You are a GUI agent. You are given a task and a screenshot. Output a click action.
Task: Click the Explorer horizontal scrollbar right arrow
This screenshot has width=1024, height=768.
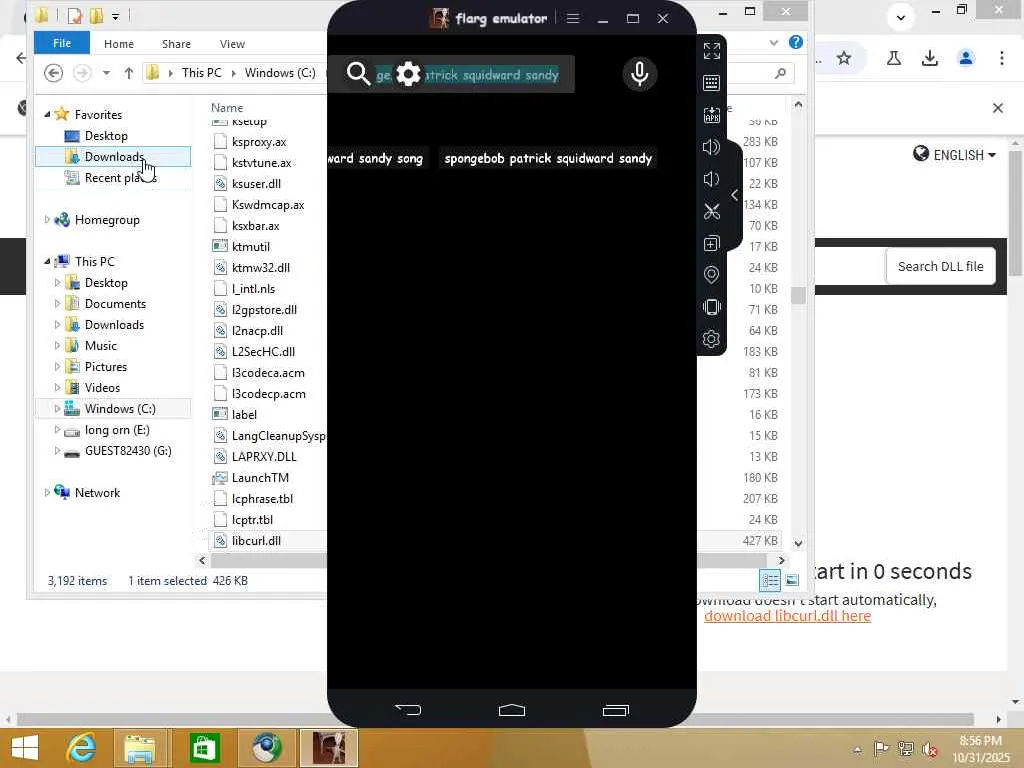pyautogui.click(x=781, y=560)
